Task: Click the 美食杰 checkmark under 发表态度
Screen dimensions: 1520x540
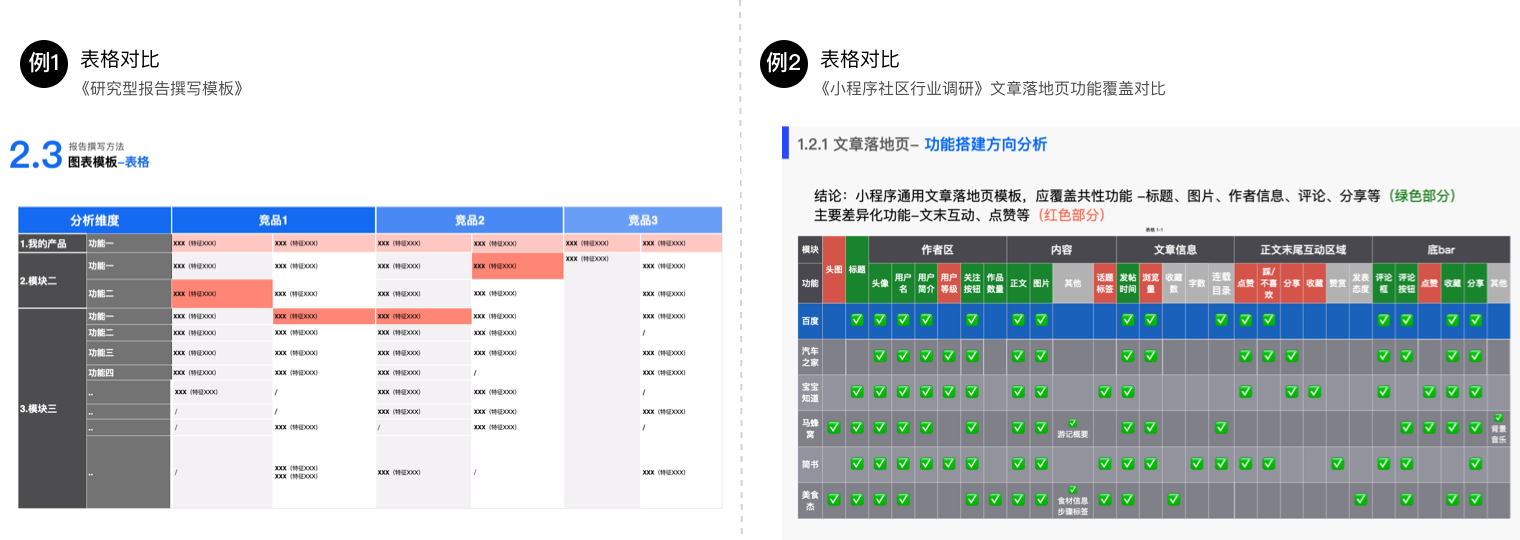Action: [x=1360, y=500]
